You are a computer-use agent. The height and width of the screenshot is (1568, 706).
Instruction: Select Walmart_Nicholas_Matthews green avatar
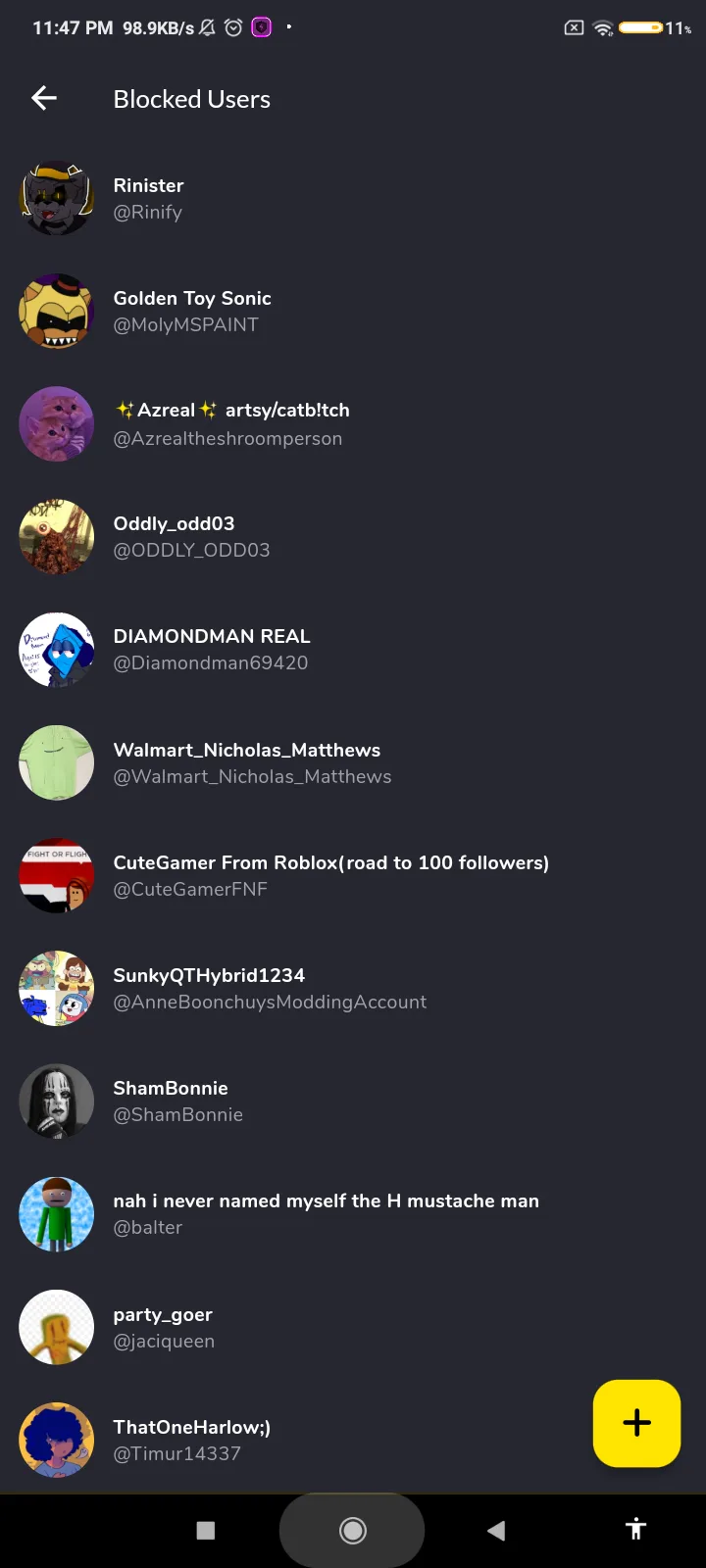pos(57,762)
